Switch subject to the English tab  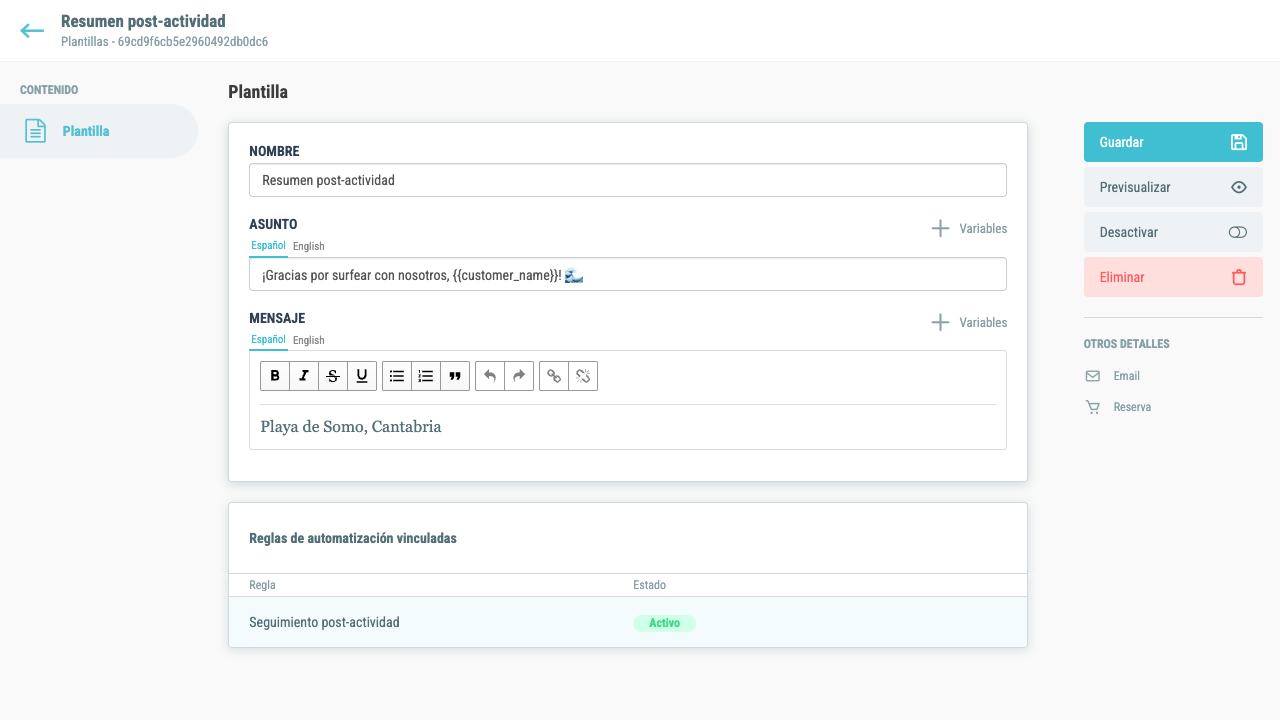pyautogui.click(x=308, y=246)
